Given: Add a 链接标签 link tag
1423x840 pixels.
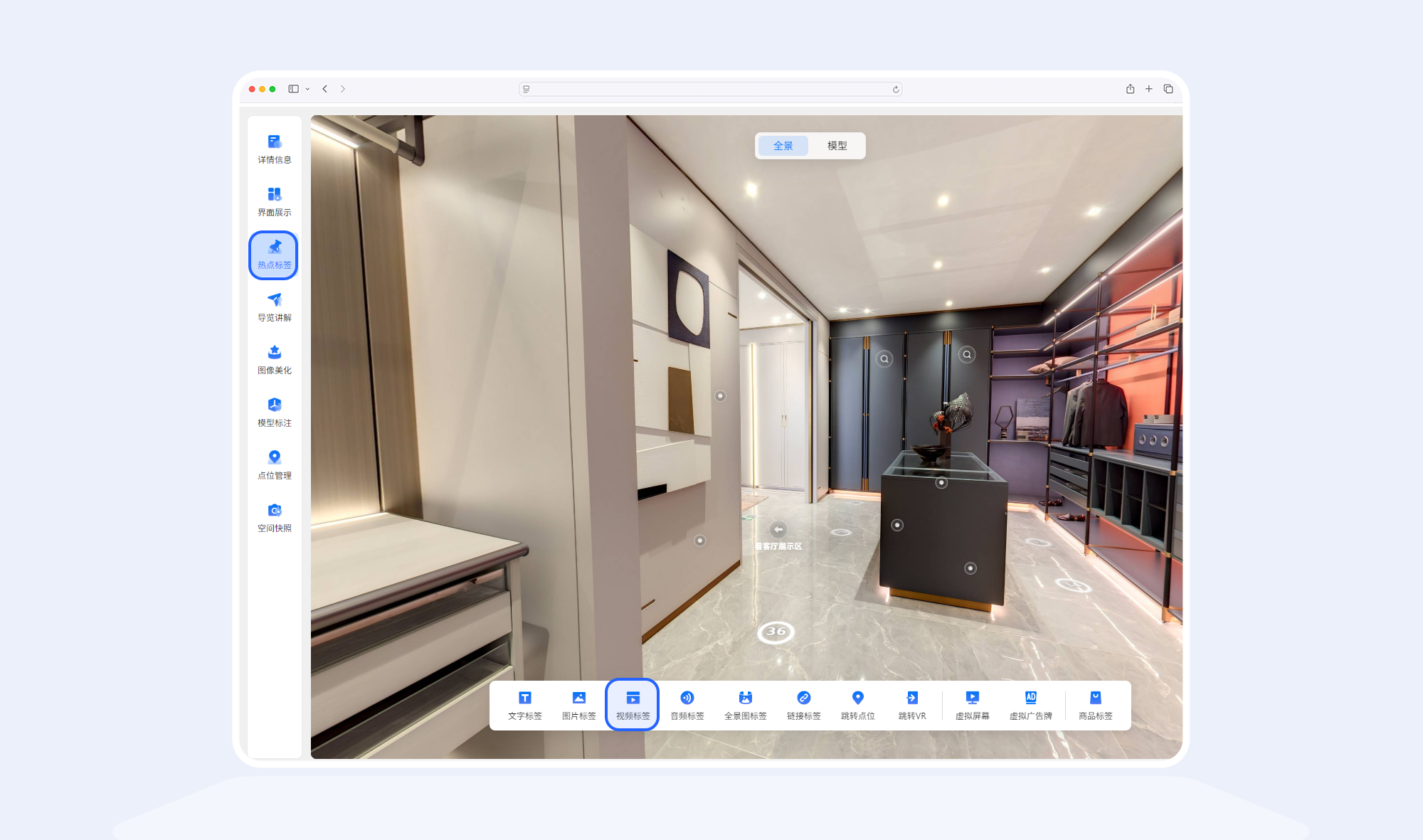Looking at the screenshot, I should 804,705.
